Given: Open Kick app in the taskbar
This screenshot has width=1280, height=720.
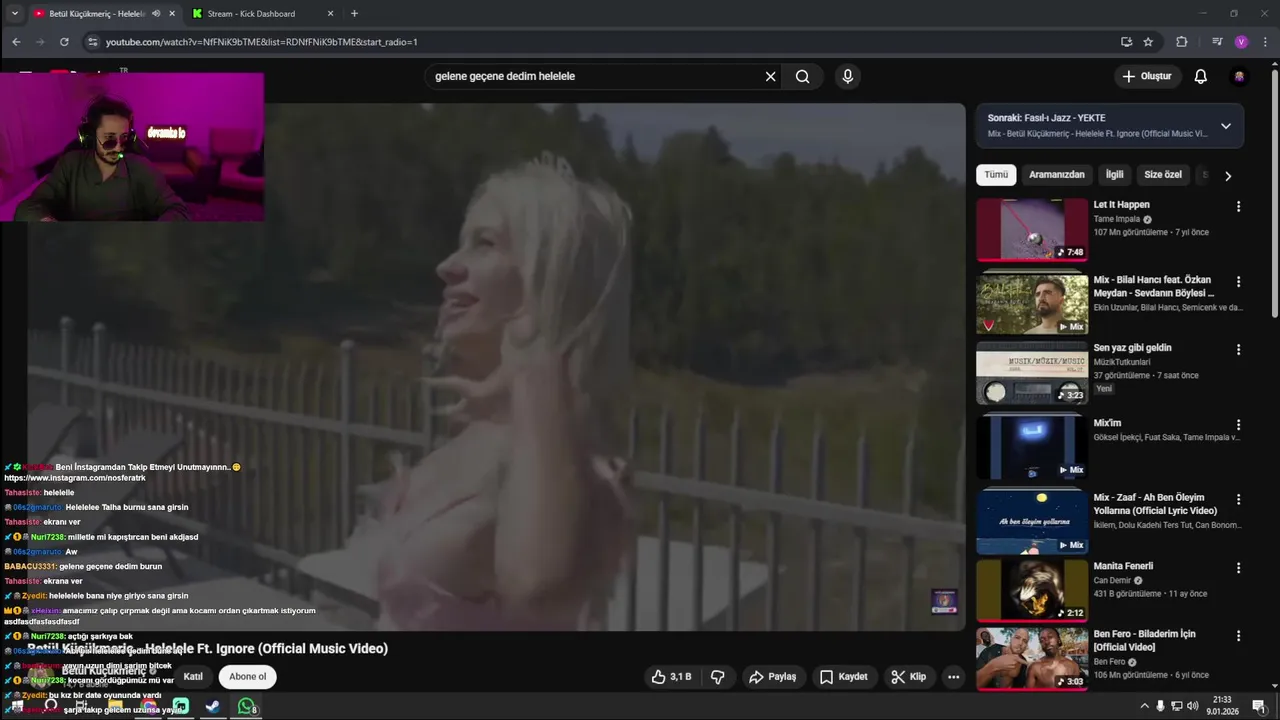Looking at the screenshot, I should [181, 706].
